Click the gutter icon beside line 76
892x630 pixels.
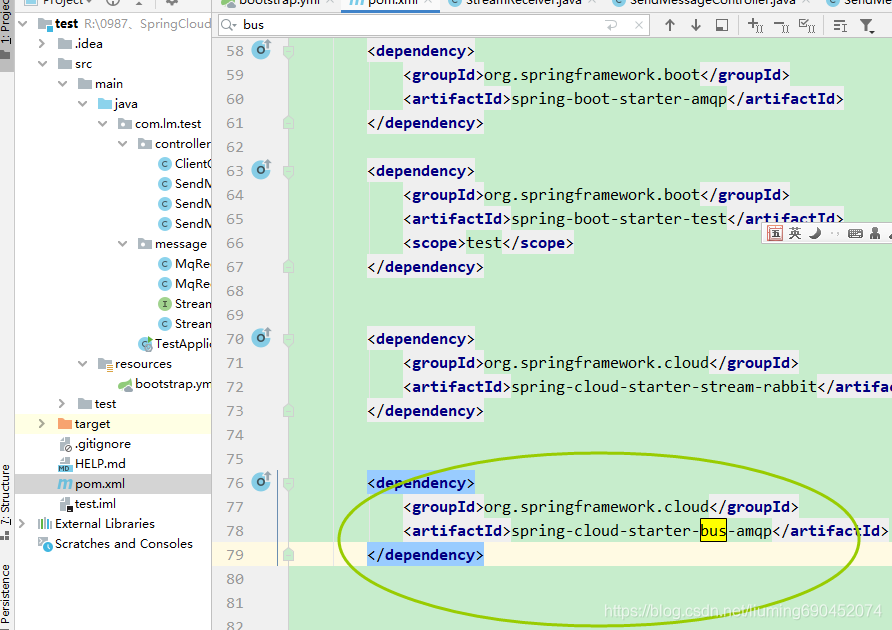261,482
